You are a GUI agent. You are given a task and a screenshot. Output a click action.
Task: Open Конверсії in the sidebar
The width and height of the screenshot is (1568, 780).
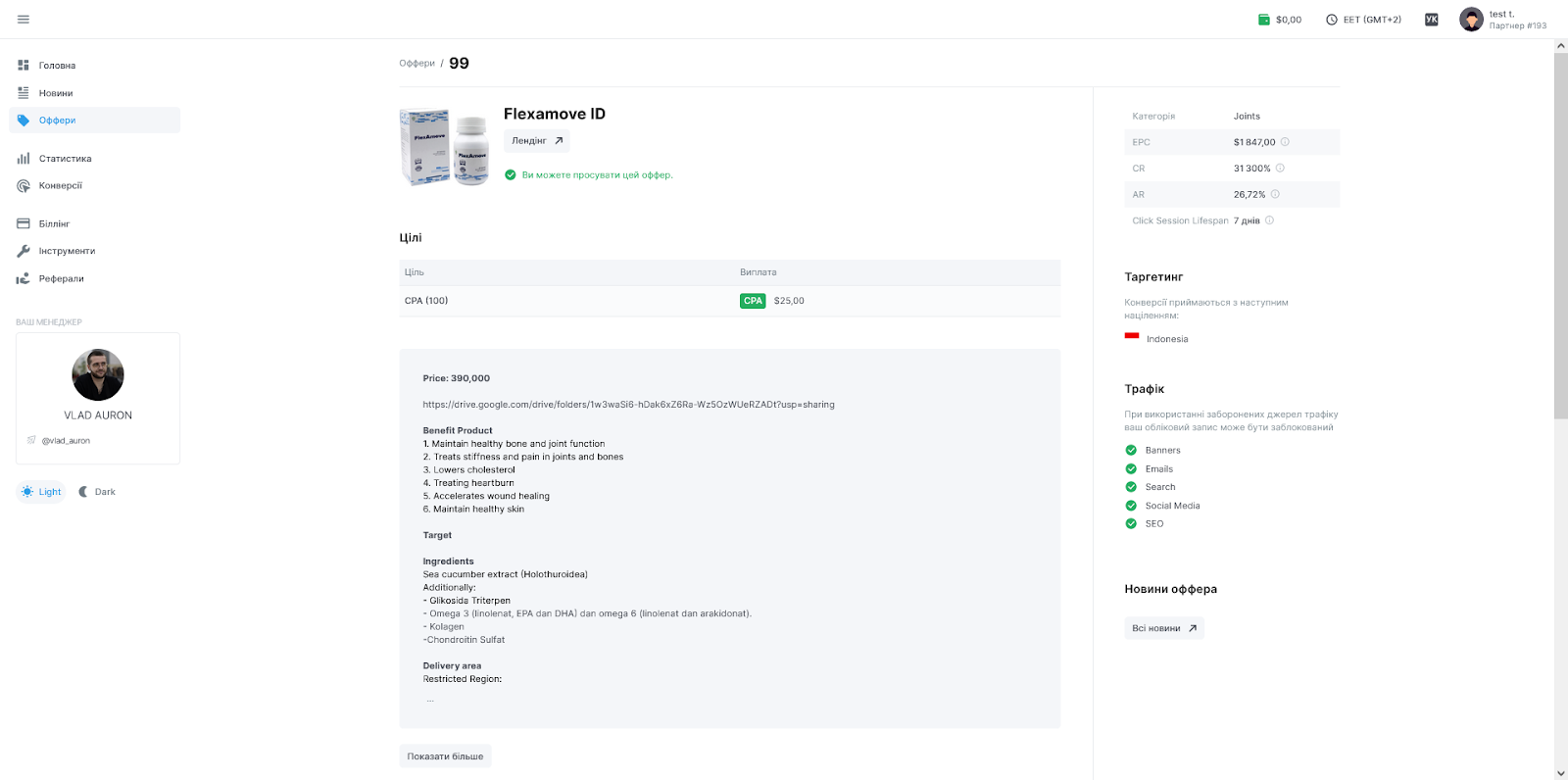click(95, 186)
